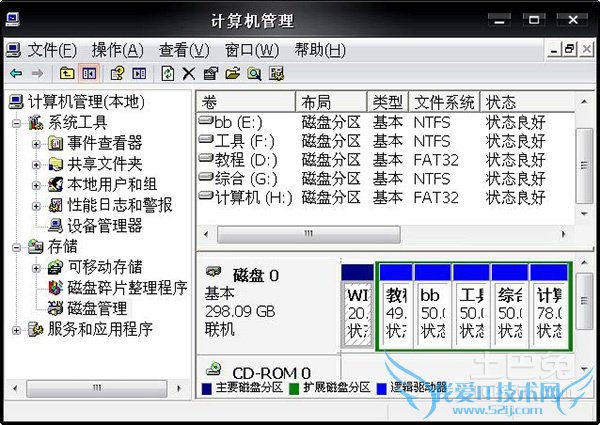Click the tree pane horizontal scrollbar thumb
600x425 pixels.
click(97, 388)
